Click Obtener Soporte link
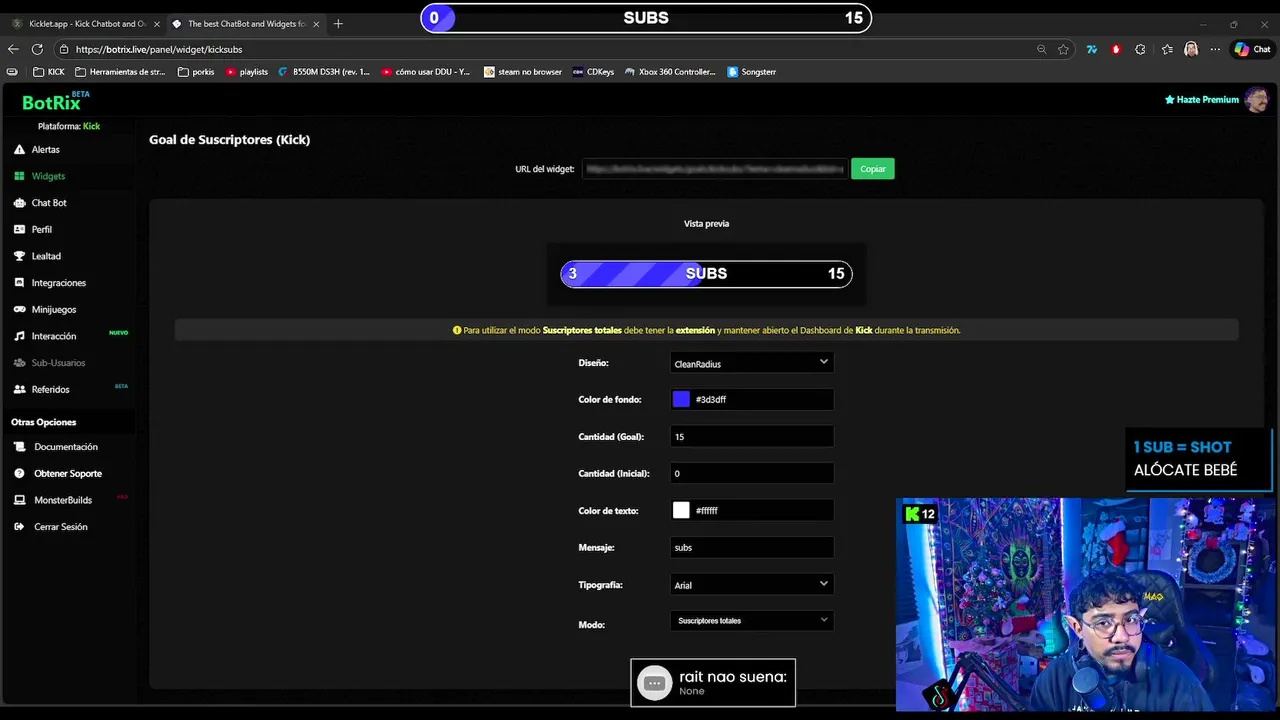This screenshot has width=1280, height=720. coord(68,473)
